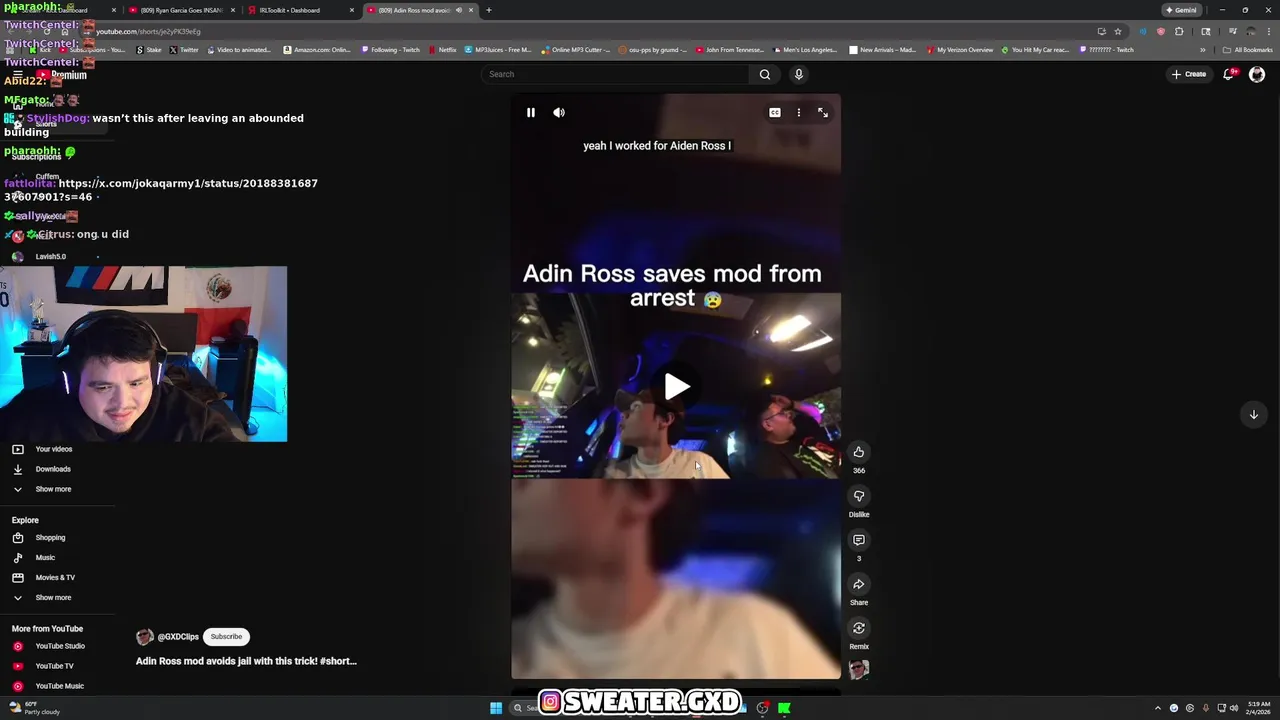Click the Remix icon
Image resolution: width=1280 pixels, height=720 pixels.
859,628
